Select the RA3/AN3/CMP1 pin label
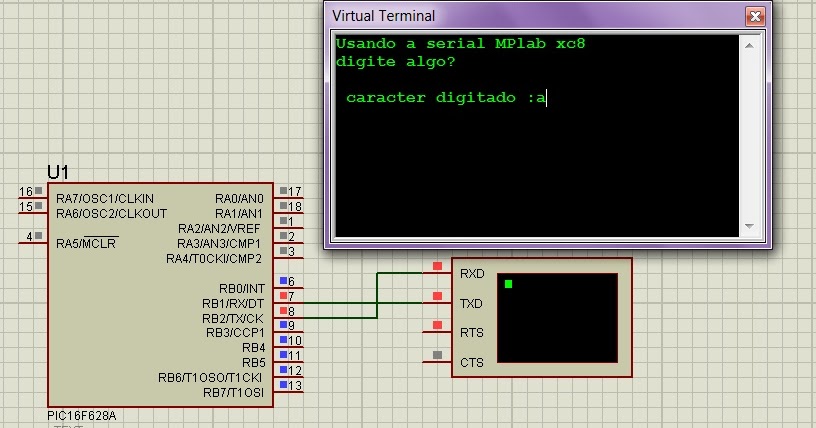Image resolution: width=816 pixels, height=428 pixels. tap(219, 244)
